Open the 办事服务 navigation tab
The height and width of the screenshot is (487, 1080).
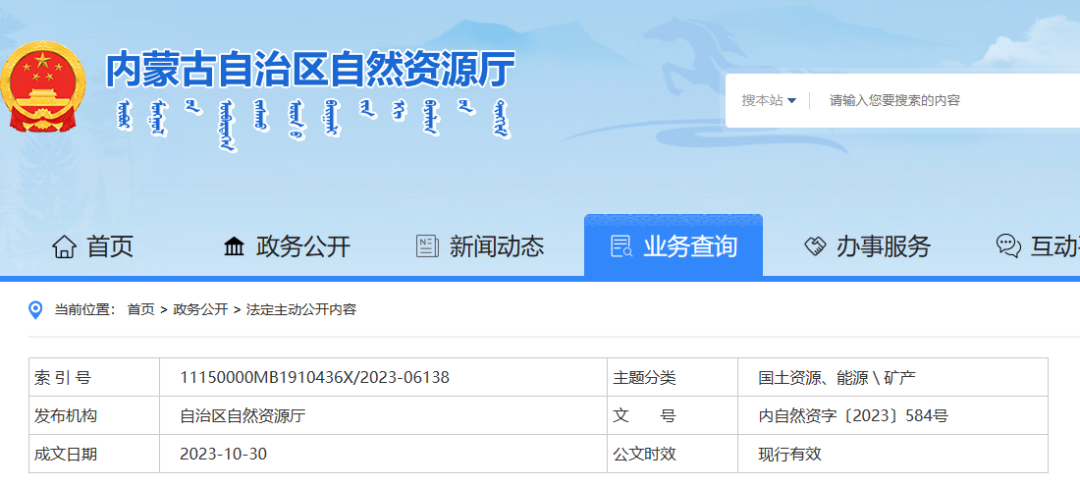click(867, 246)
